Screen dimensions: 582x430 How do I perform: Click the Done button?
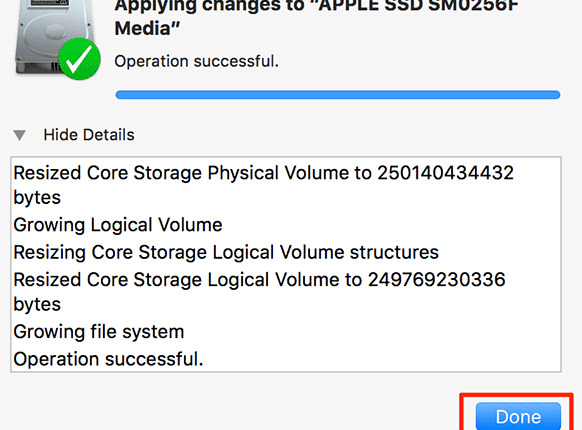(518, 416)
